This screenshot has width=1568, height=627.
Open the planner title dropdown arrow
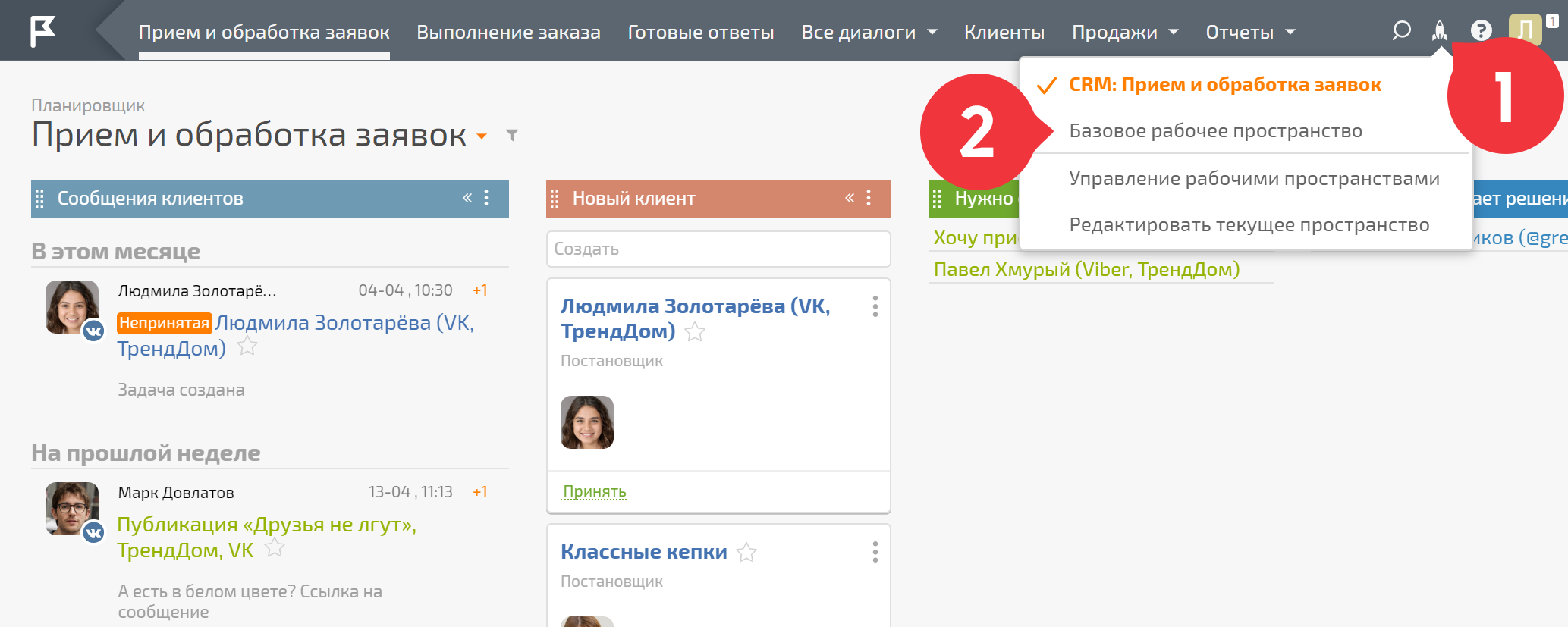[481, 136]
